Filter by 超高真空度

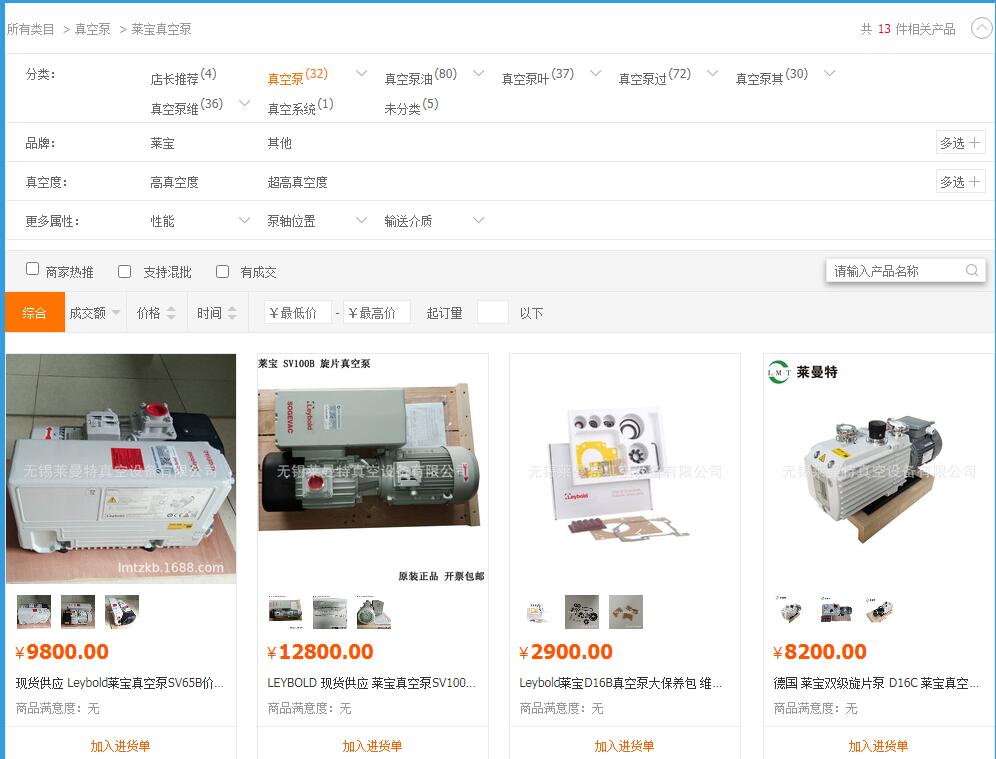click(297, 183)
